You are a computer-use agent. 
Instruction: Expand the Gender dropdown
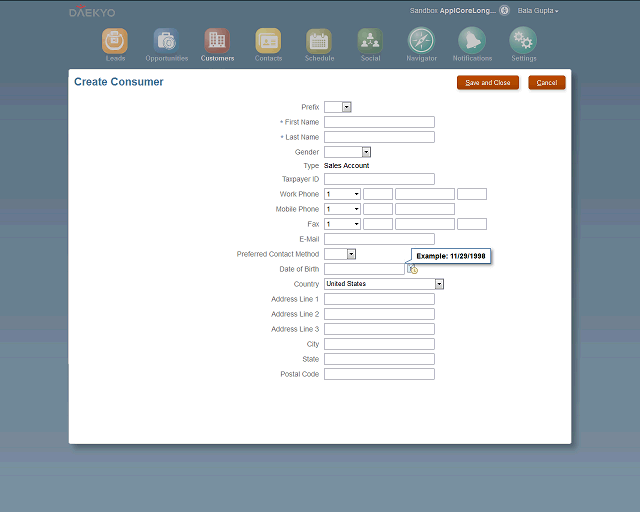[x=367, y=152]
